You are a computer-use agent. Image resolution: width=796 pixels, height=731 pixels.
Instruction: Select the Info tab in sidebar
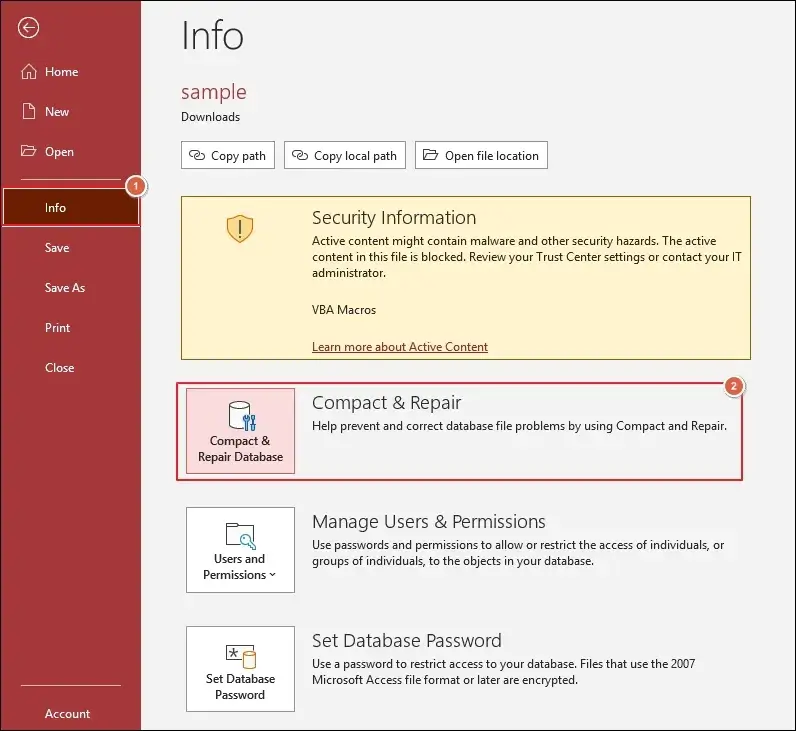point(56,208)
